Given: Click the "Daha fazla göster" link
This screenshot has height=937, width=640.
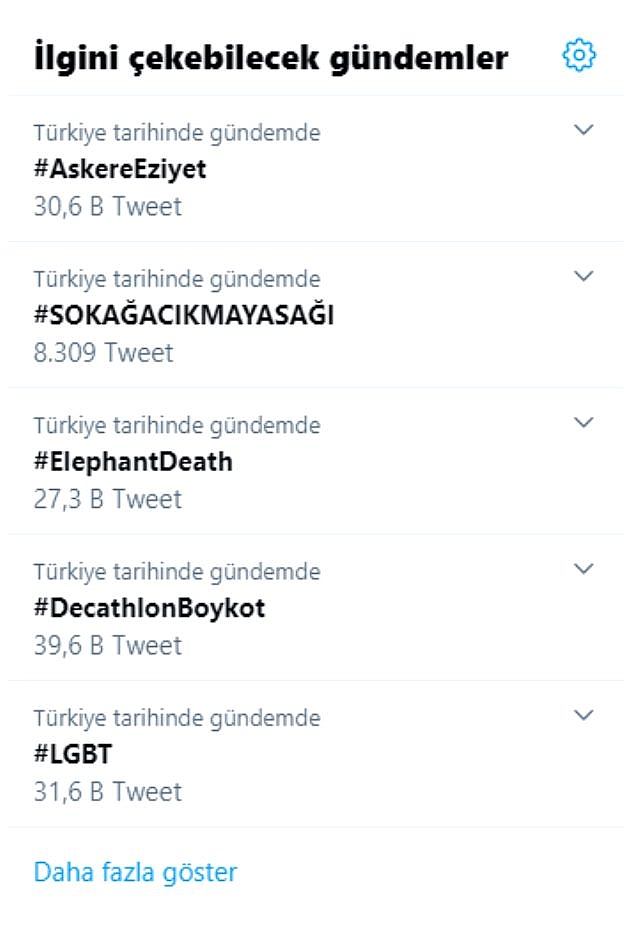Looking at the screenshot, I should (135, 872).
